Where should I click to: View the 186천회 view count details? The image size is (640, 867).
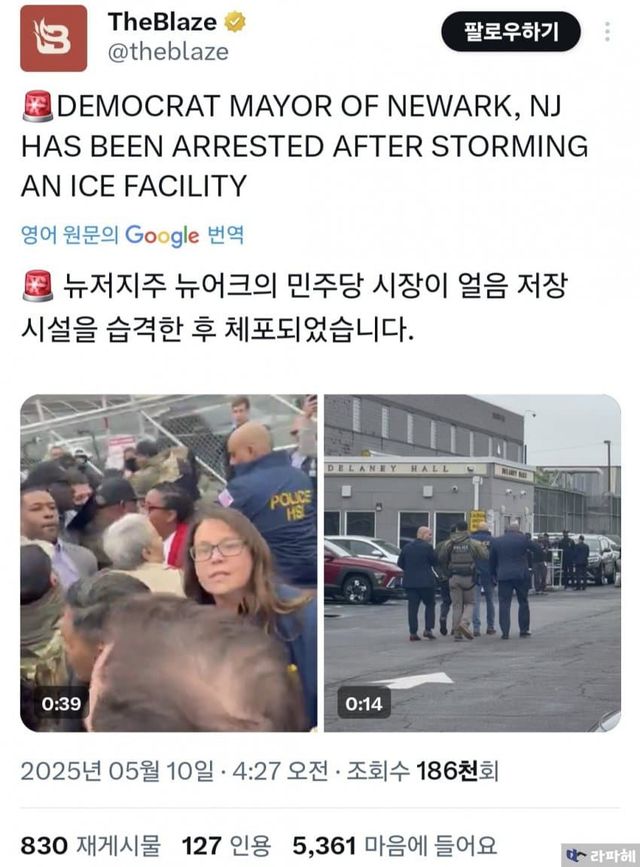(423, 771)
